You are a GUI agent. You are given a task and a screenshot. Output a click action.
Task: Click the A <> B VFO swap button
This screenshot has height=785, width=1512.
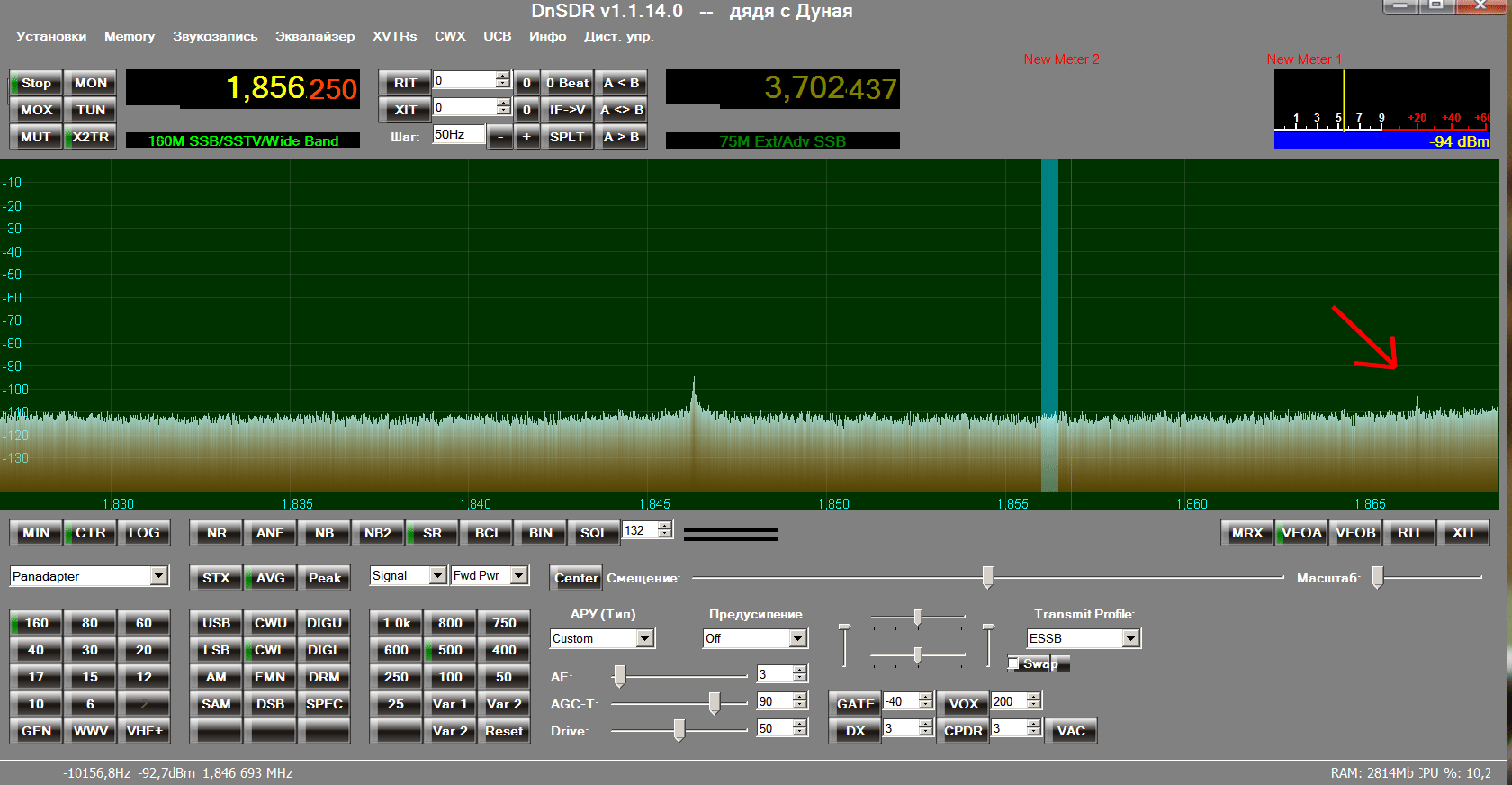[622, 110]
